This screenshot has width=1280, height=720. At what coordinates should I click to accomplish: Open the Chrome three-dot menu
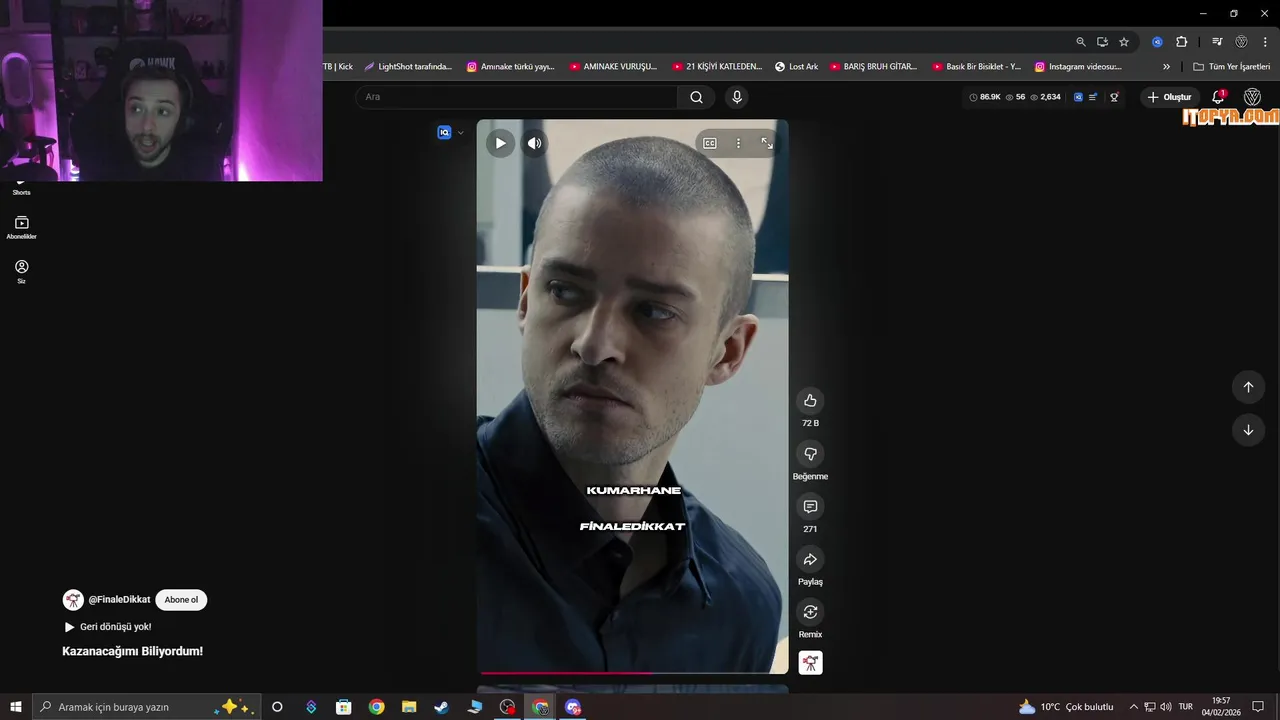pyautogui.click(x=1266, y=42)
